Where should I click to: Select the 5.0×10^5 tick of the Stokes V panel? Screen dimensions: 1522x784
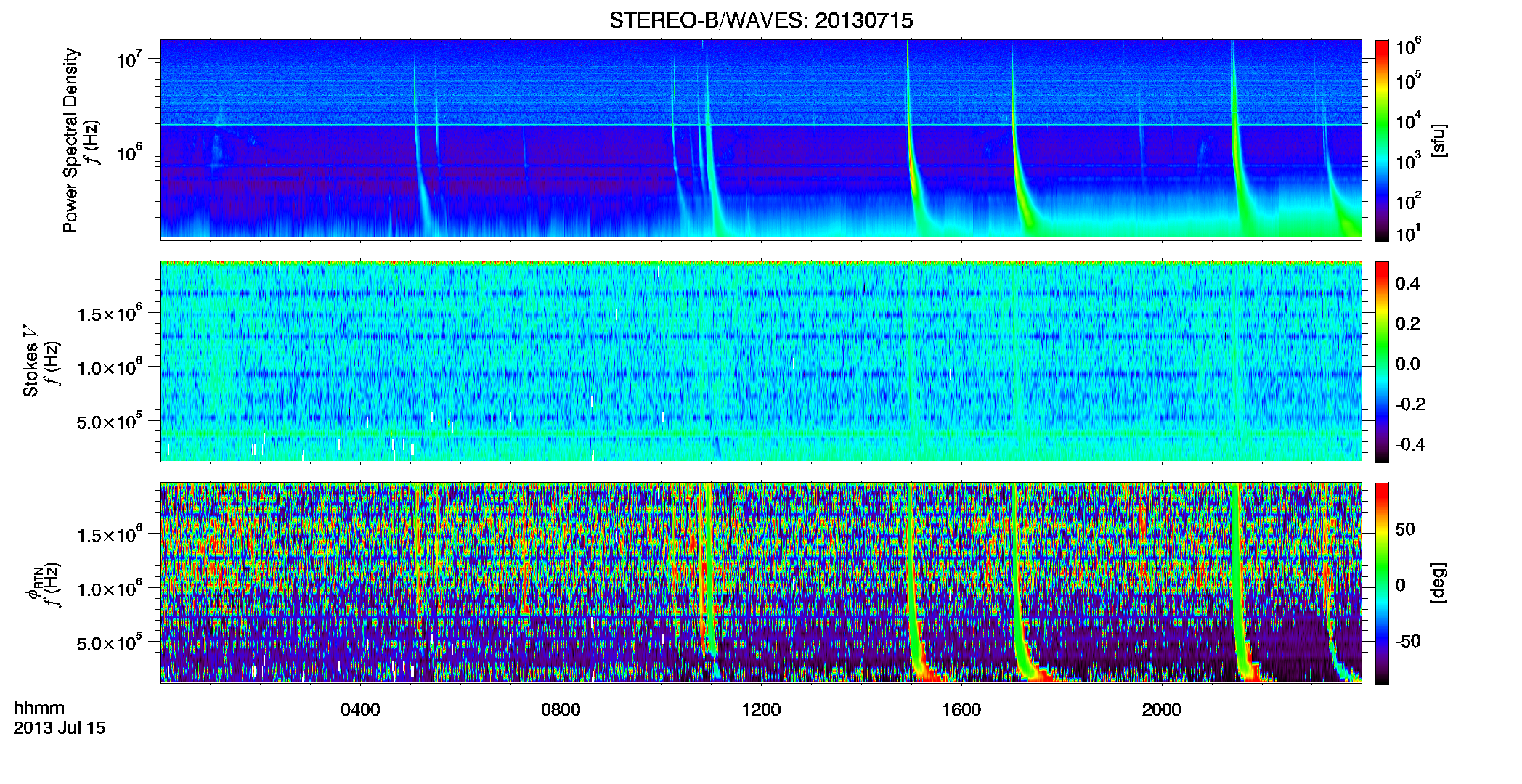110,422
